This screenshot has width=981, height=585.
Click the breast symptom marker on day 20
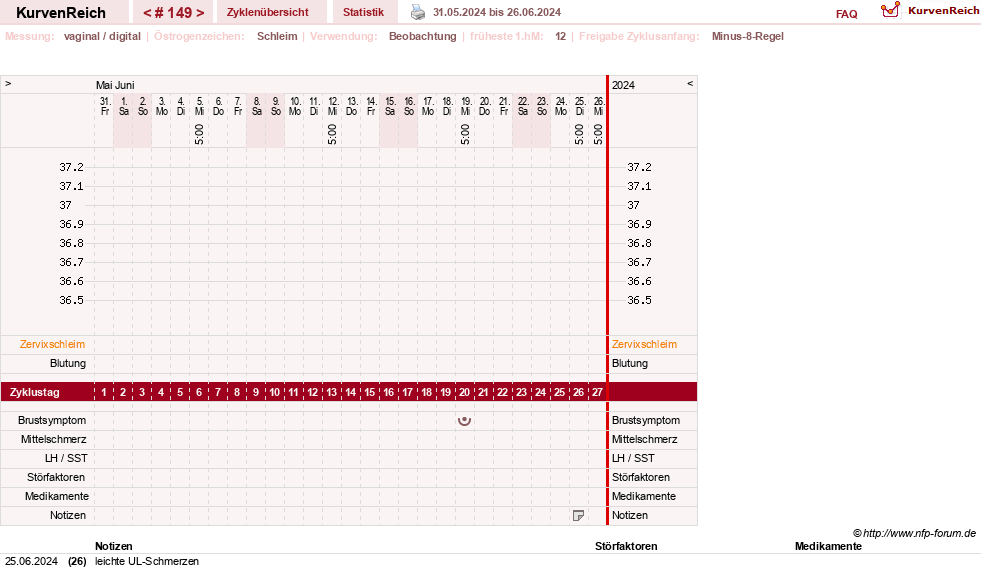pos(464,420)
